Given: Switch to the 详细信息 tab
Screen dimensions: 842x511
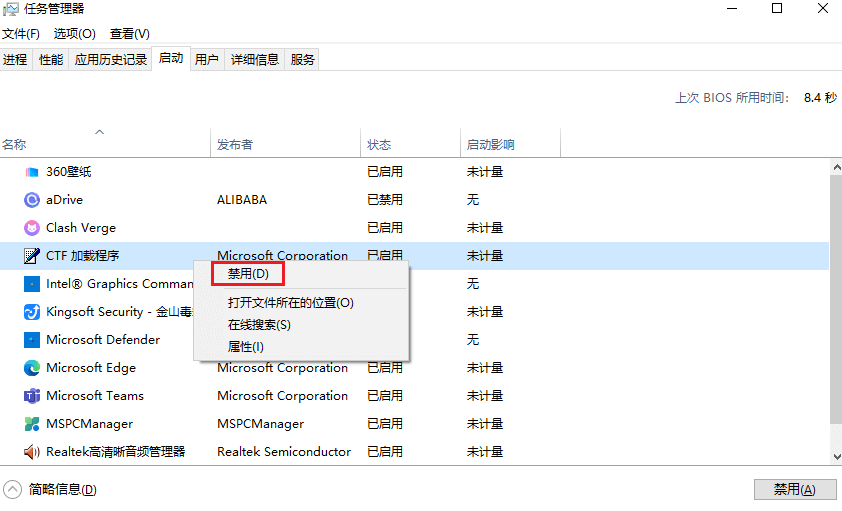Looking at the screenshot, I should click(255, 60).
